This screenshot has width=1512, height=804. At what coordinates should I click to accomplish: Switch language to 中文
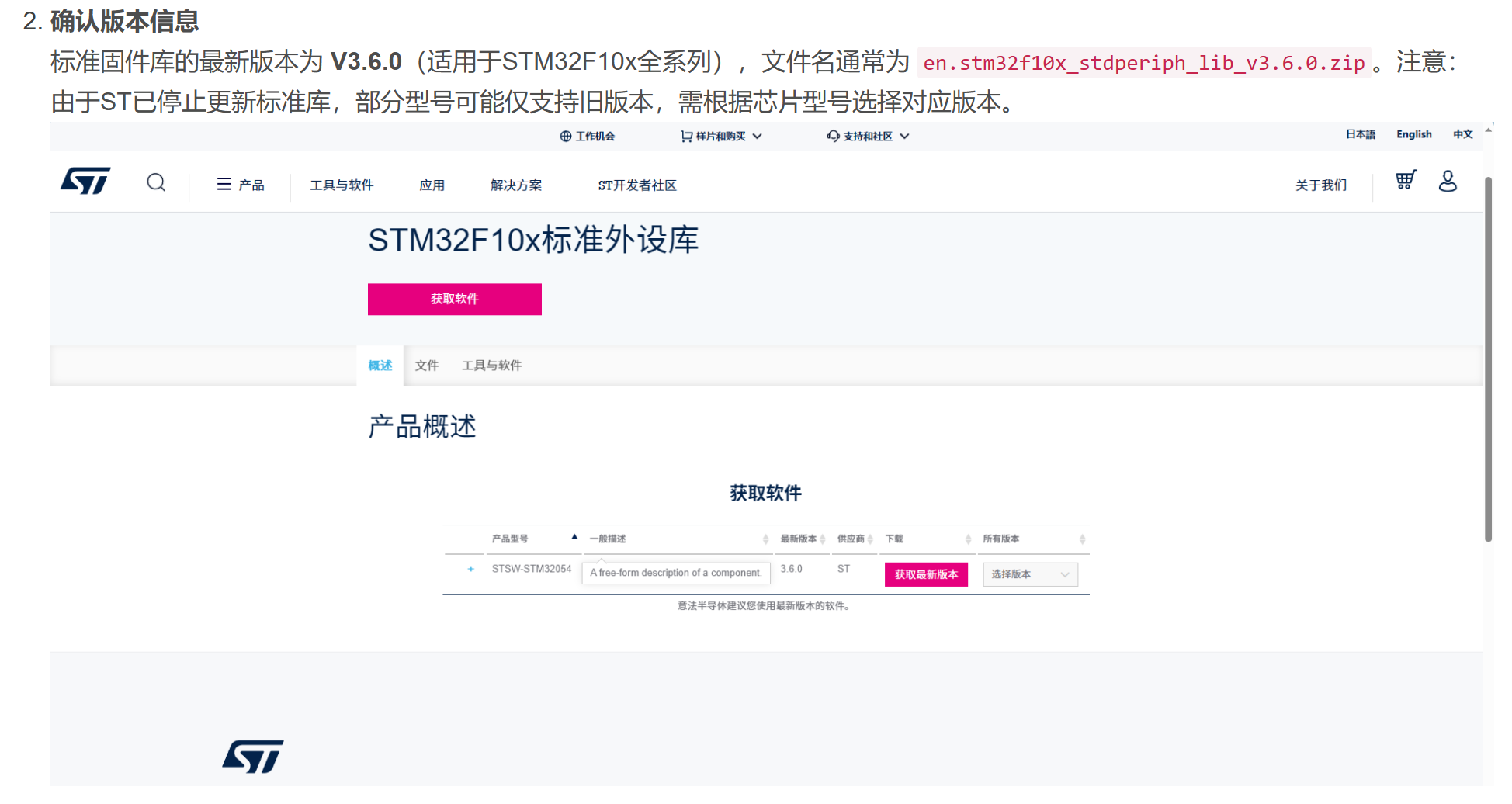tap(1462, 134)
